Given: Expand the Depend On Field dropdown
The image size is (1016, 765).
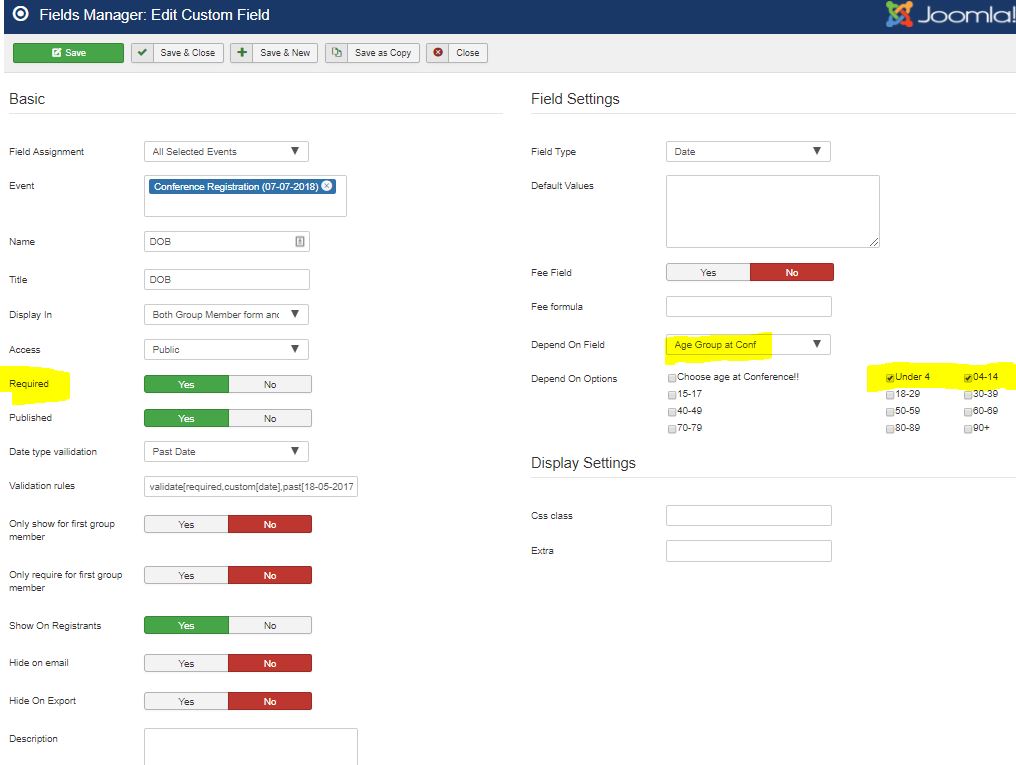Looking at the screenshot, I should (748, 345).
